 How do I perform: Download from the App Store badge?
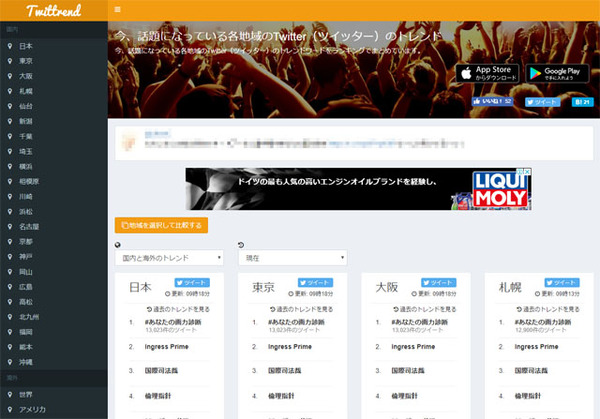[487, 73]
